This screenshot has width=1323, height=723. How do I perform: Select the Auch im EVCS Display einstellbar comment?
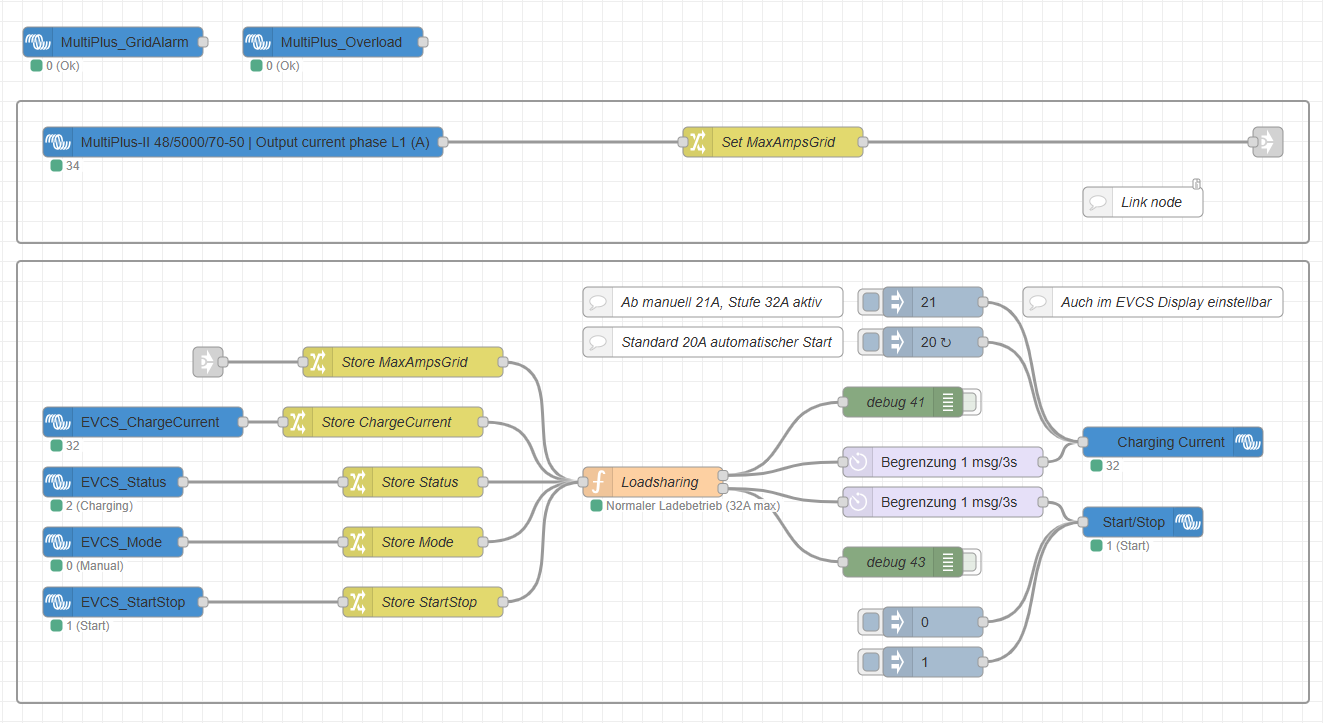point(1153,302)
